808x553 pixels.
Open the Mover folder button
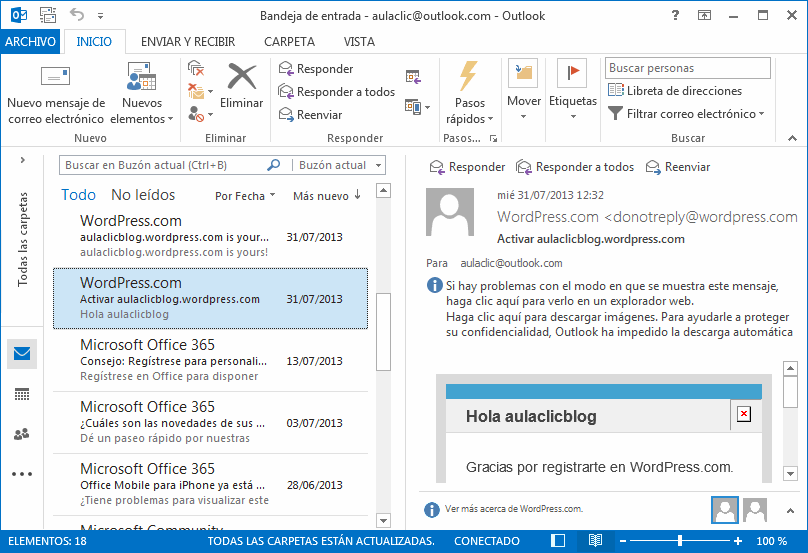point(524,90)
